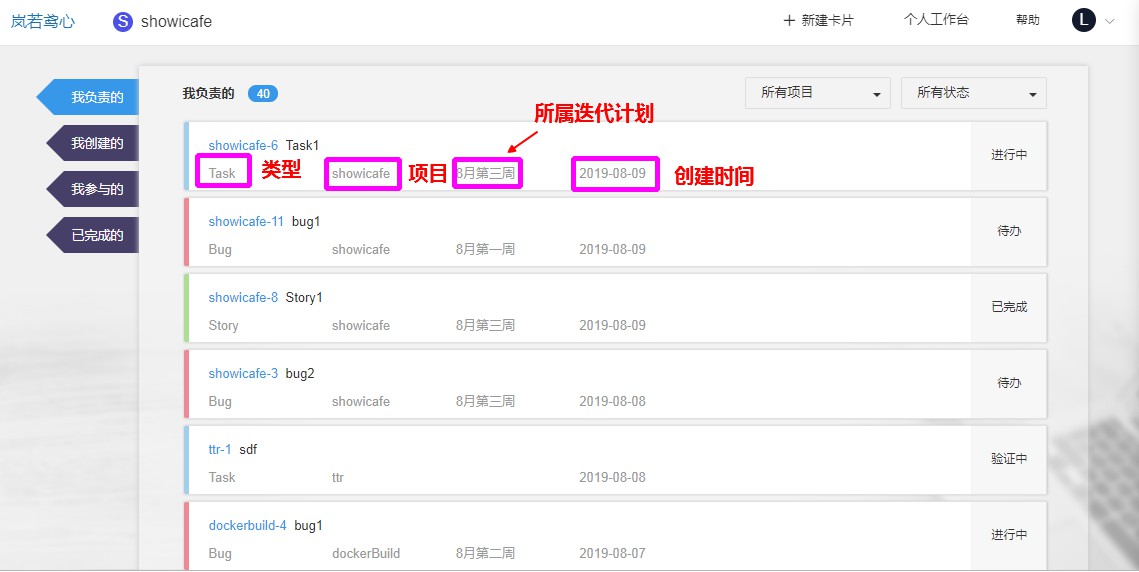Click 8月第三周 iteration in showicafe-8 card

(485, 326)
